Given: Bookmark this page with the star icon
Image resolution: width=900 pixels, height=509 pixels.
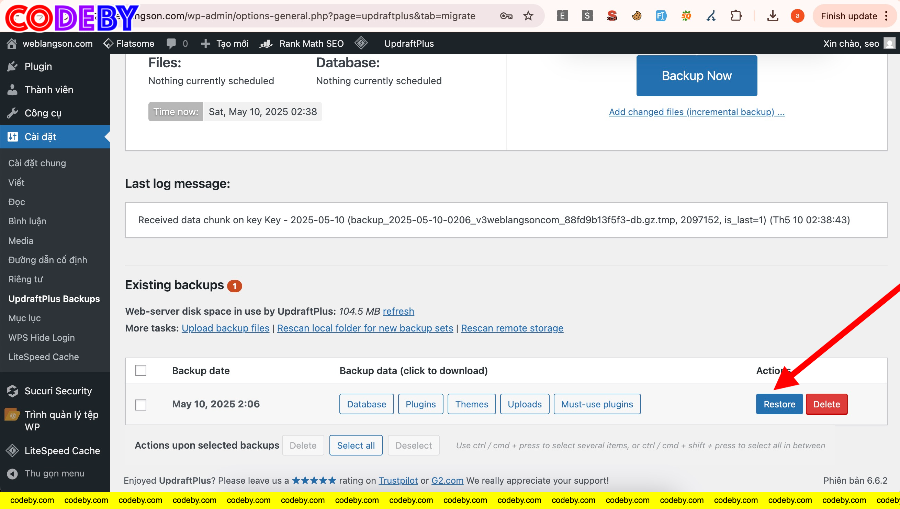Looking at the screenshot, I should pos(528,16).
